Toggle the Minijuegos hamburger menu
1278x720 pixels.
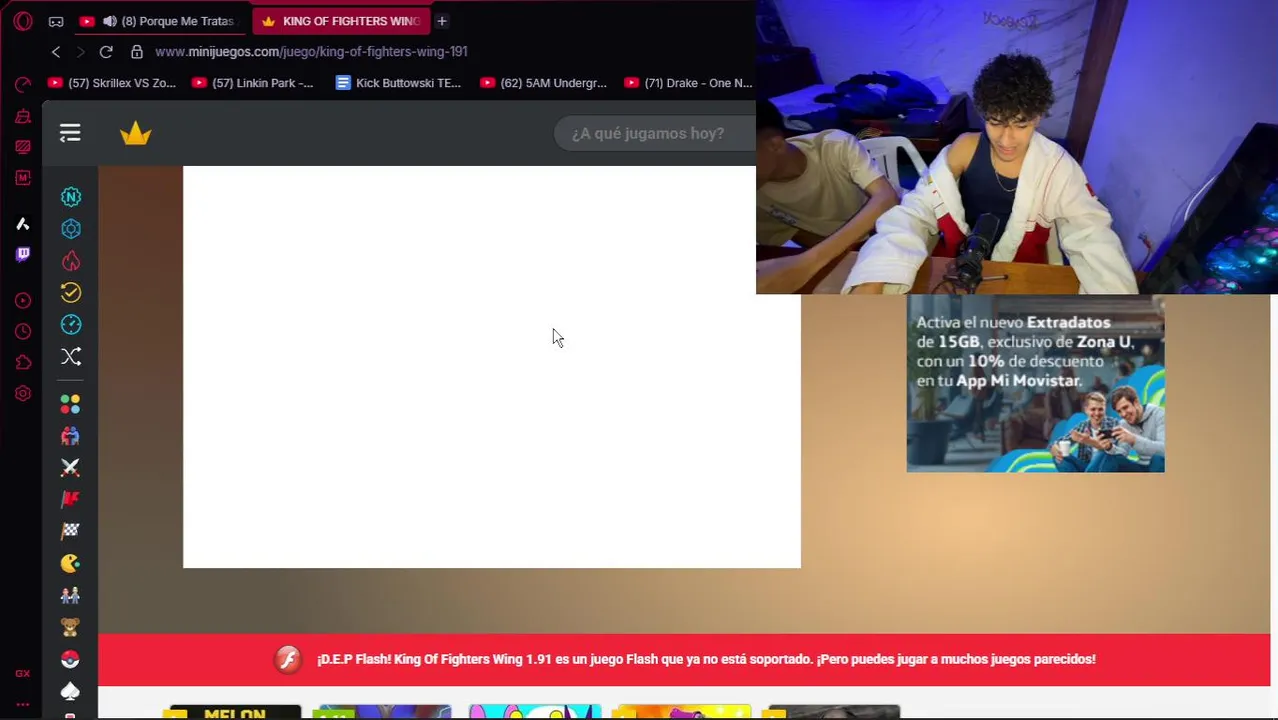point(70,133)
